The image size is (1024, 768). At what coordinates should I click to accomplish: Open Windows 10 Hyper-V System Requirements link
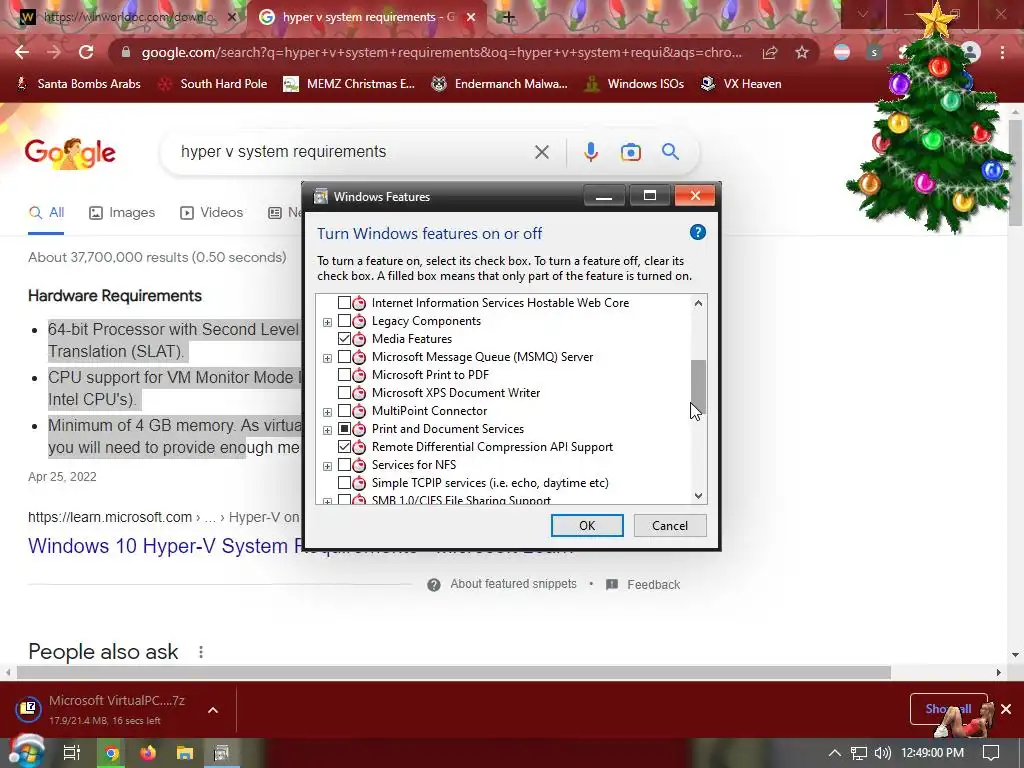tap(163, 546)
